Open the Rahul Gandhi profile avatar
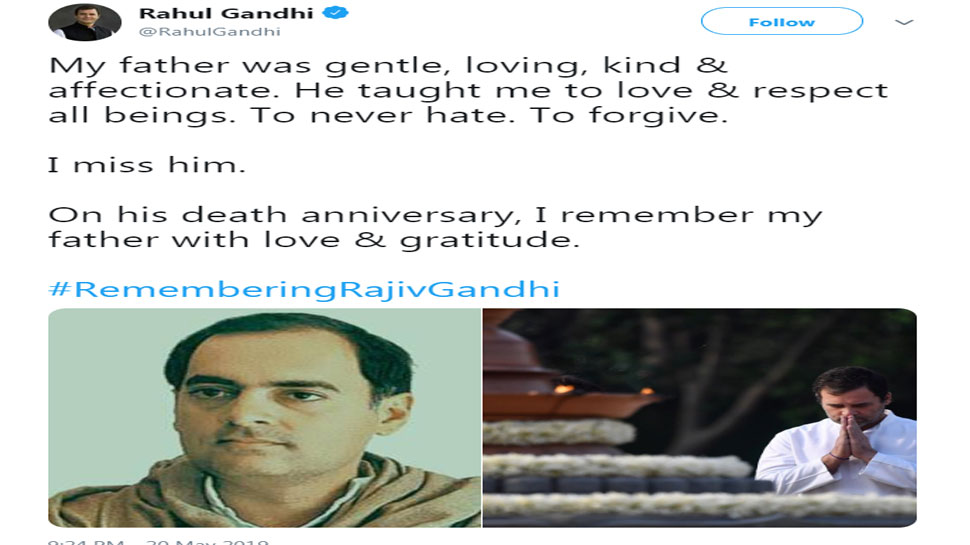This screenshot has height=545, width=970. pyautogui.click(x=85, y=22)
